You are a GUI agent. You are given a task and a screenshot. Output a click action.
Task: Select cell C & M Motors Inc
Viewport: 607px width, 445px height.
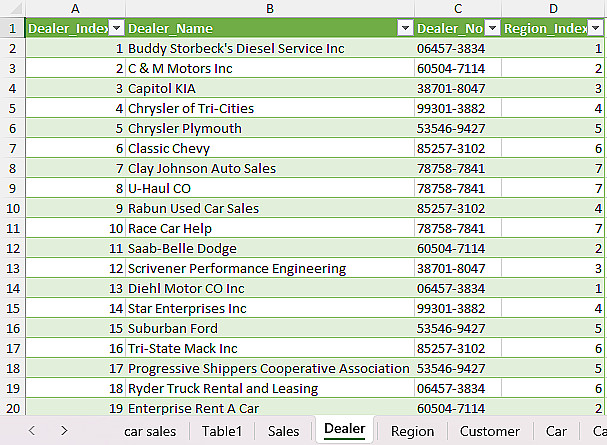(x=270, y=68)
